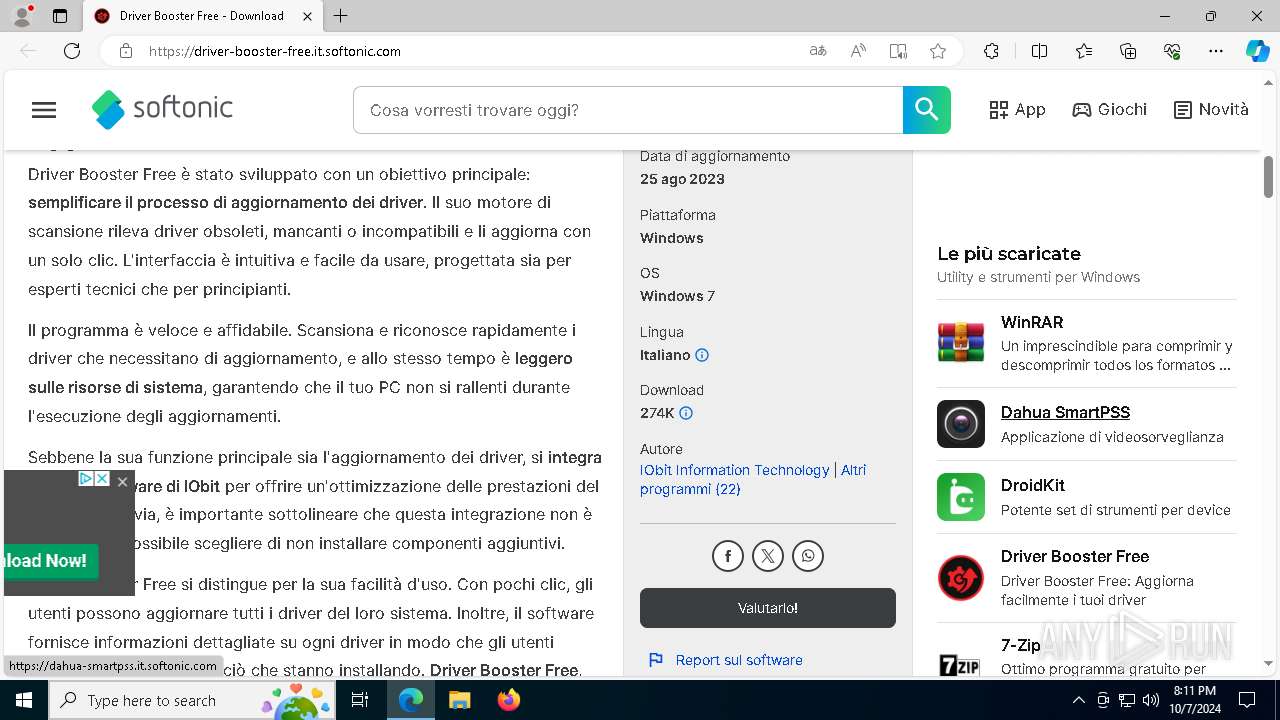The image size is (1280, 720).
Task: Click the taskbar search box
Action: [193, 700]
